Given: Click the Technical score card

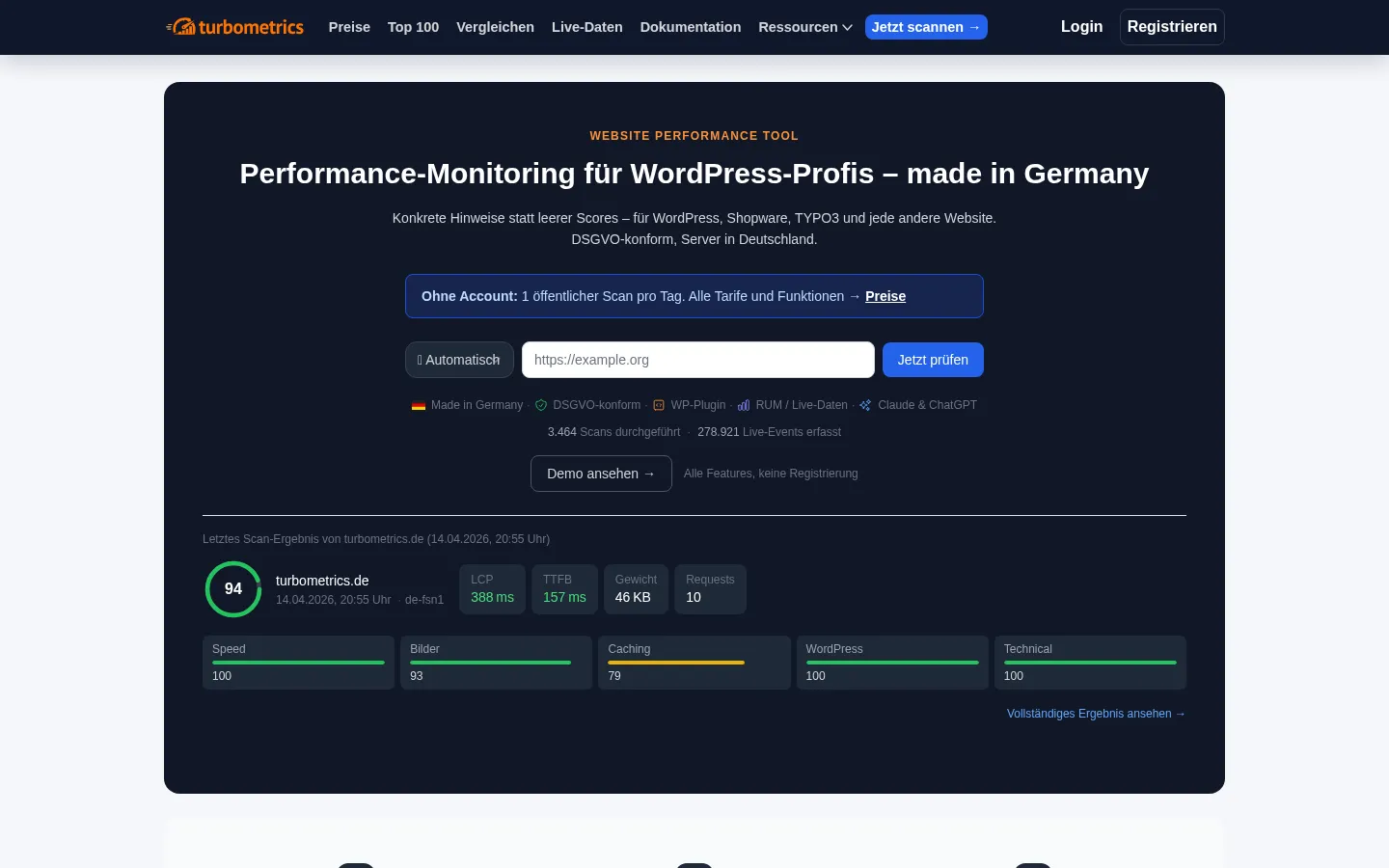Looking at the screenshot, I should point(1090,663).
